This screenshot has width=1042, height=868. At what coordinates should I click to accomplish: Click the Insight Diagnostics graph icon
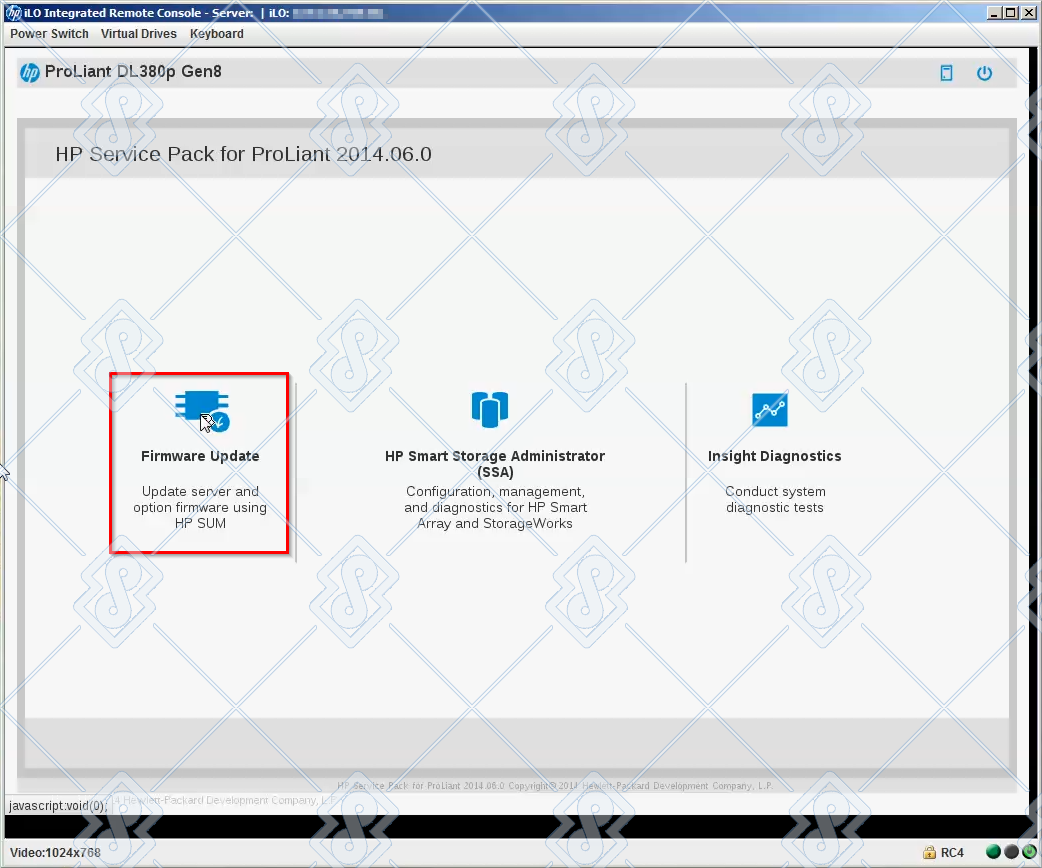point(770,409)
